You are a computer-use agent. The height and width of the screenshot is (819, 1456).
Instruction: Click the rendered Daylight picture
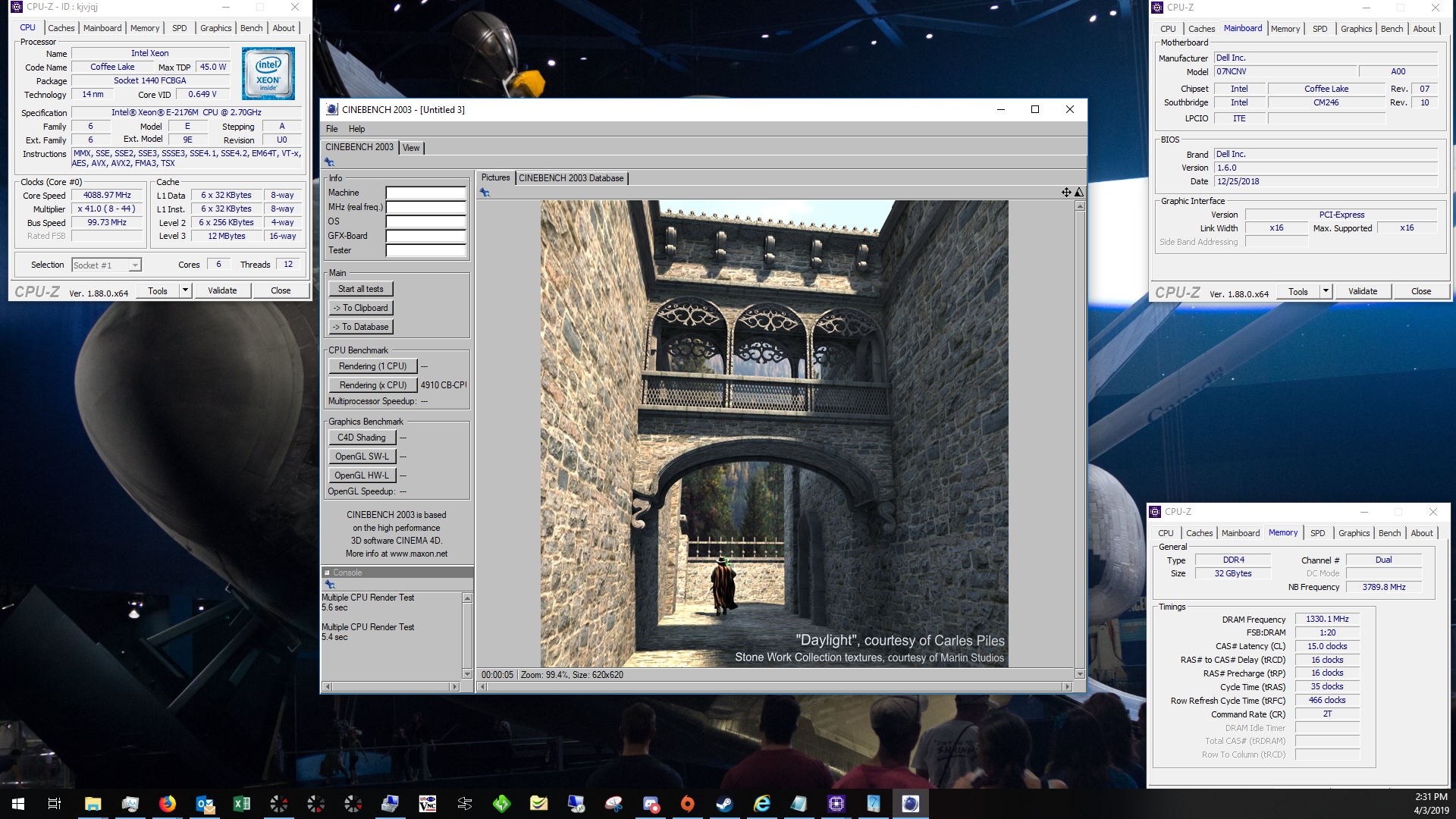coord(774,434)
